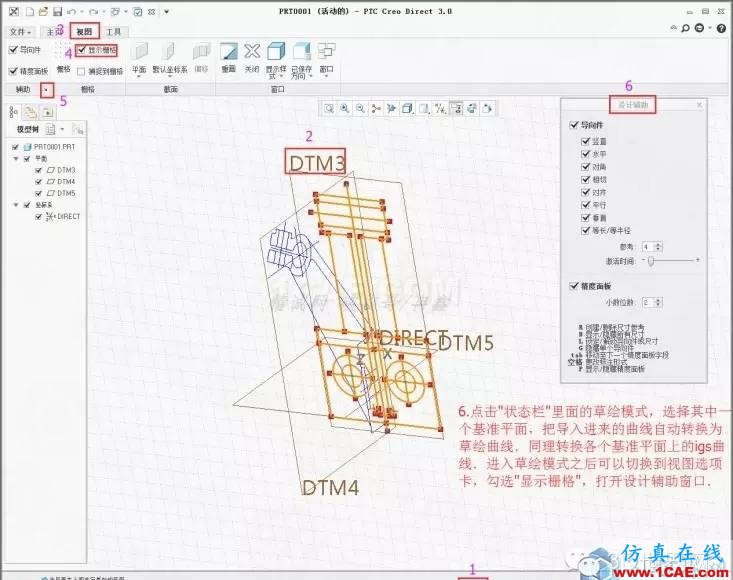Click the plus end of 激活时间 slider
Screen dimensions: 733x580
698,260
